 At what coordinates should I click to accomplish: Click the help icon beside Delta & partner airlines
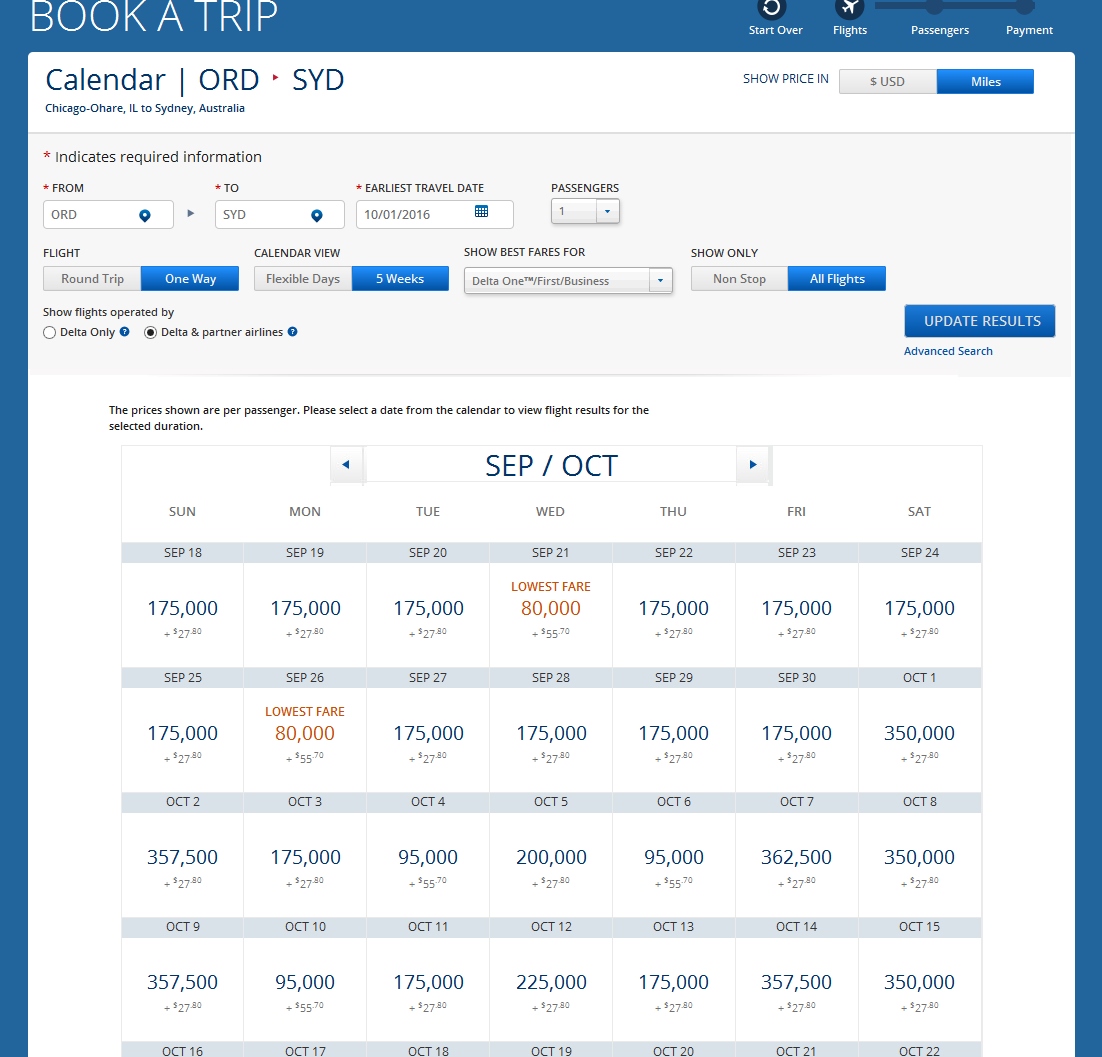tap(293, 332)
